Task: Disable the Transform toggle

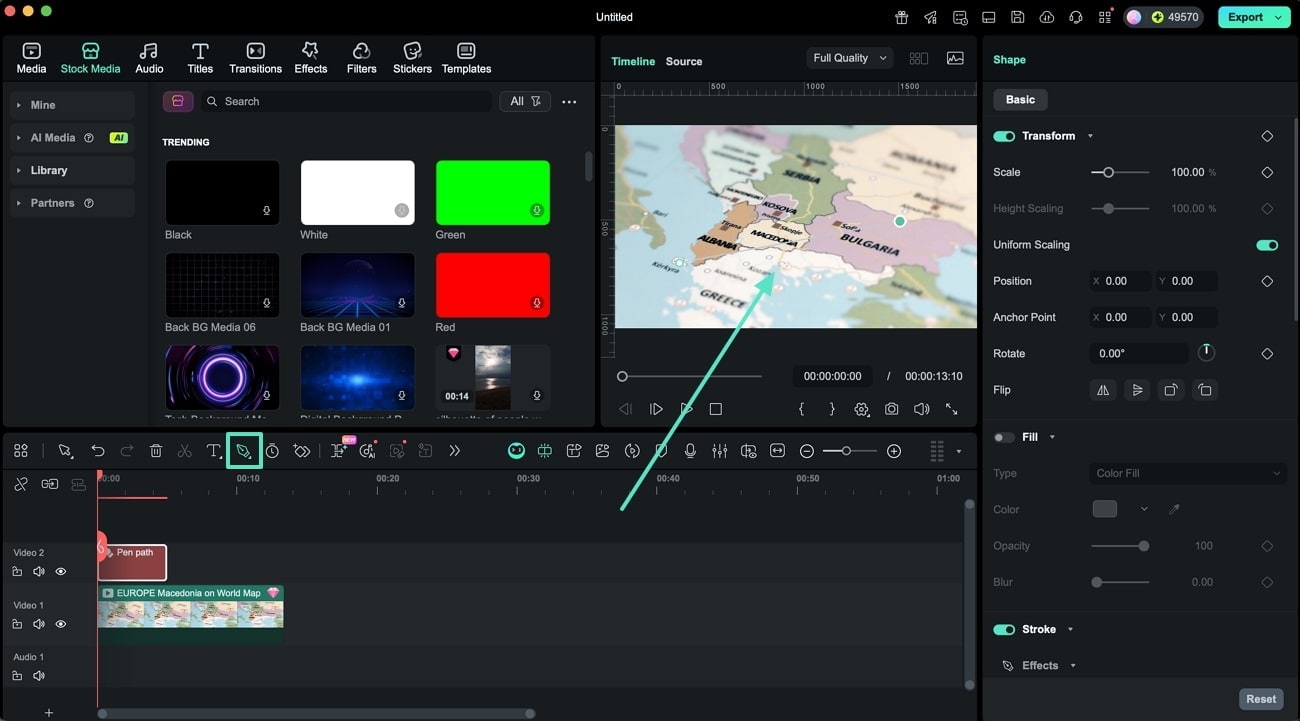Action: pos(1004,136)
